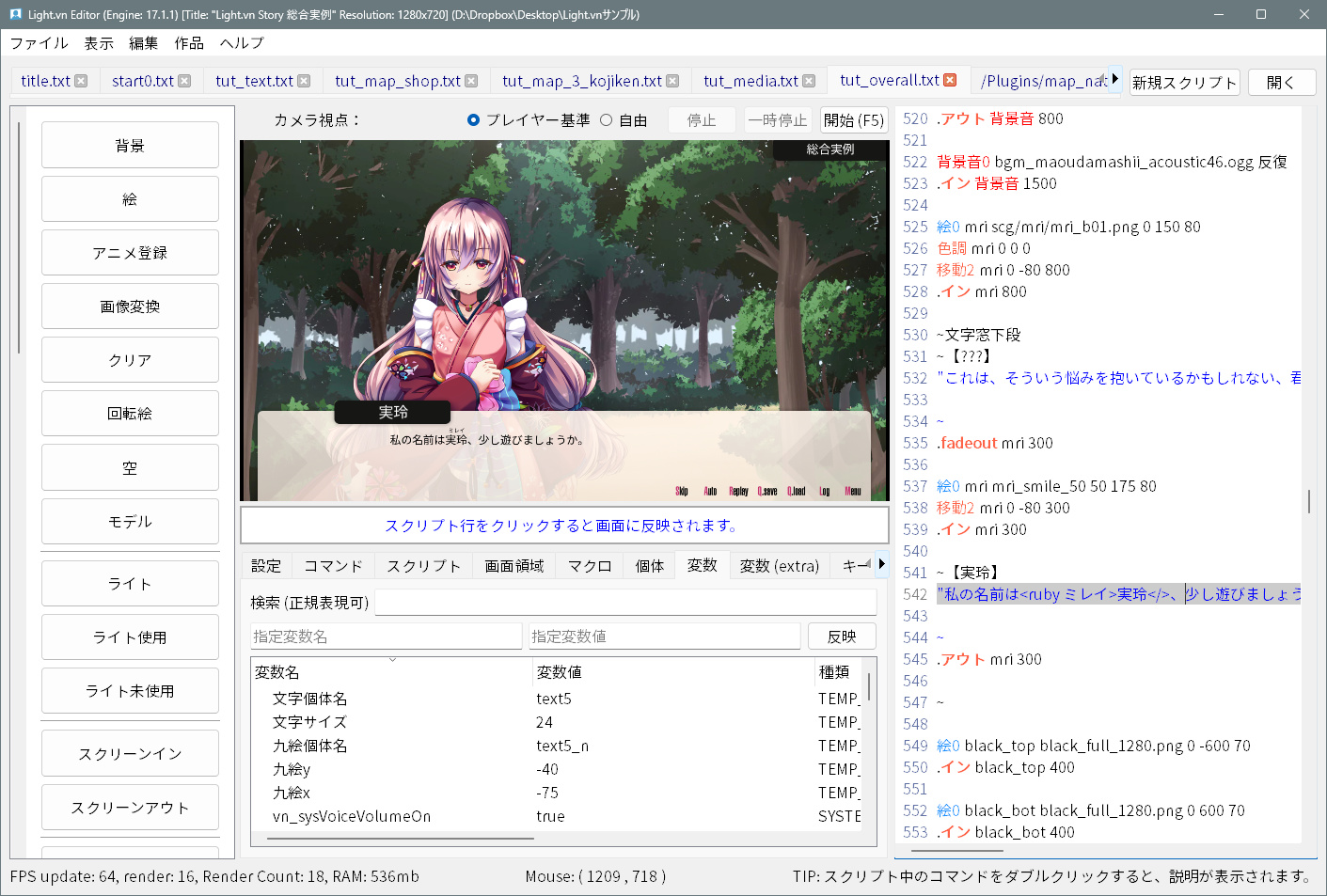Click the 背景 button

(130, 146)
